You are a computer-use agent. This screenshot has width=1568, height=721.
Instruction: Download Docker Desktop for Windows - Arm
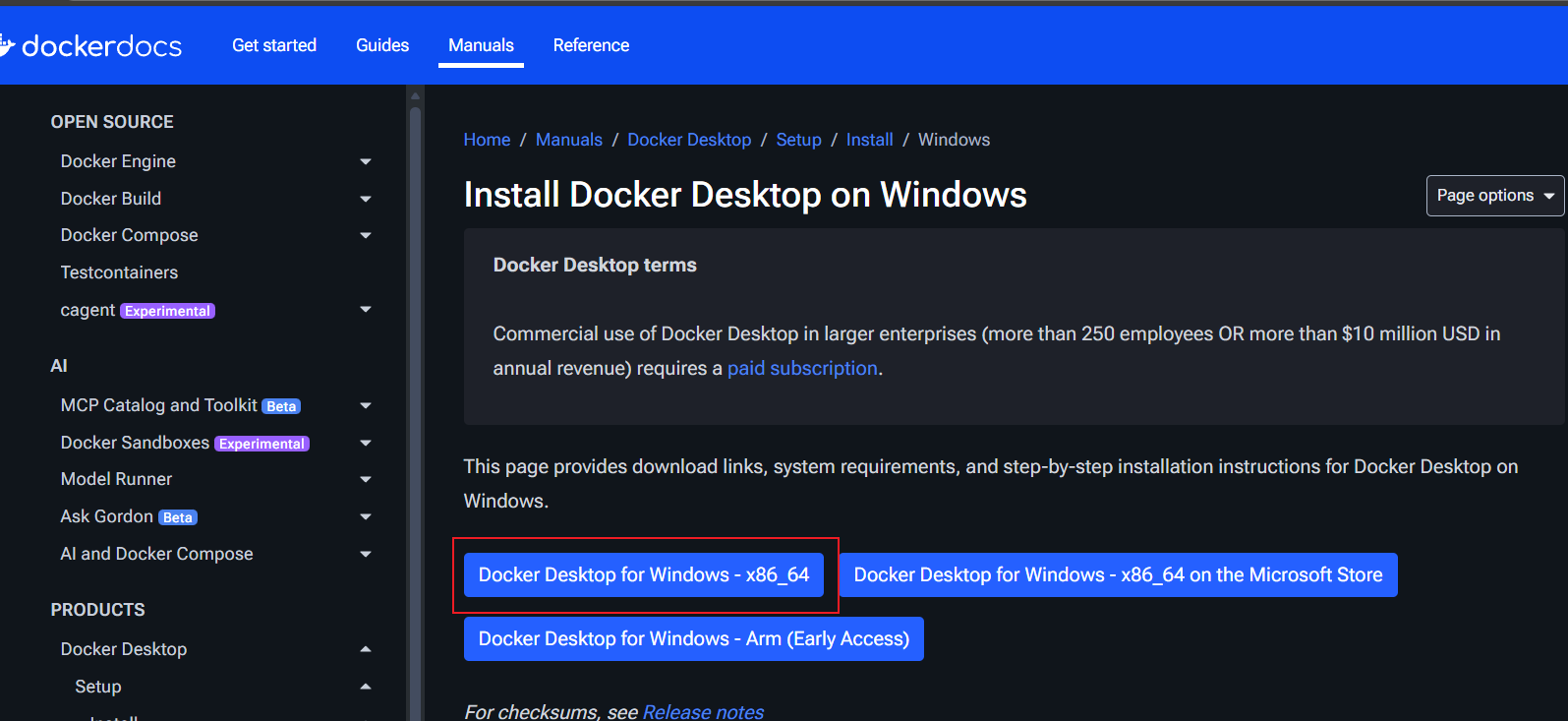pos(694,638)
